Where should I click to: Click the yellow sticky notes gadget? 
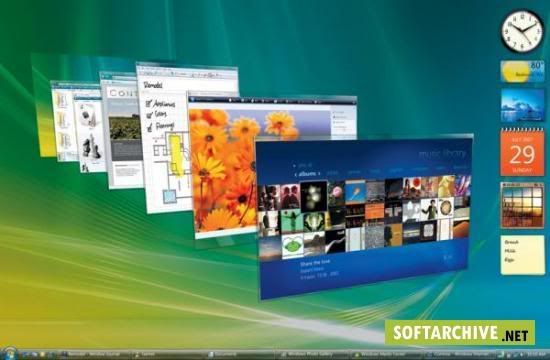[x=522, y=255]
